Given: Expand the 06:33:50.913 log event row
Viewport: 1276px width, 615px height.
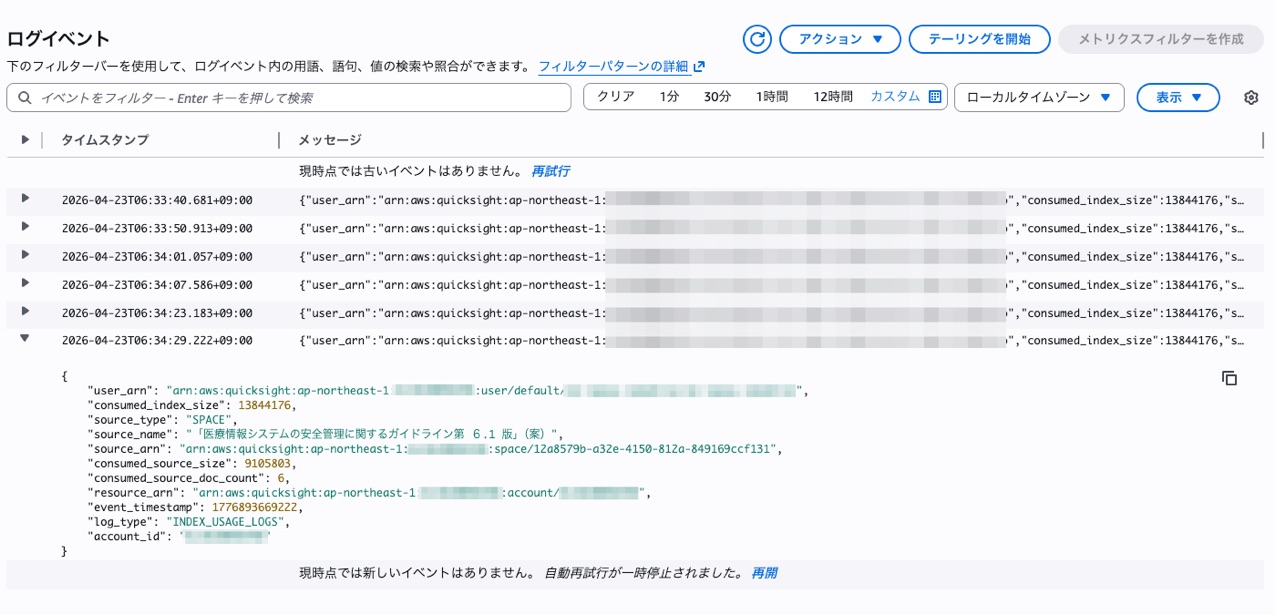Looking at the screenshot, I should click(x=25, y=227).
